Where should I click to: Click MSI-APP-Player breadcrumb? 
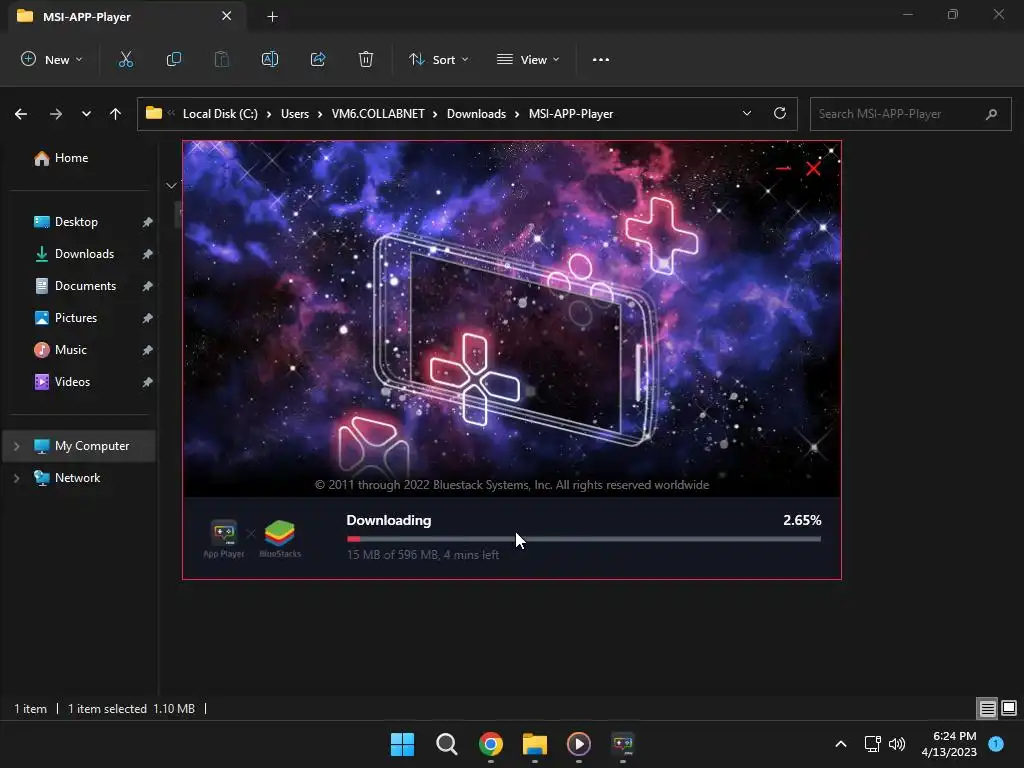click(x=571, y=114)
